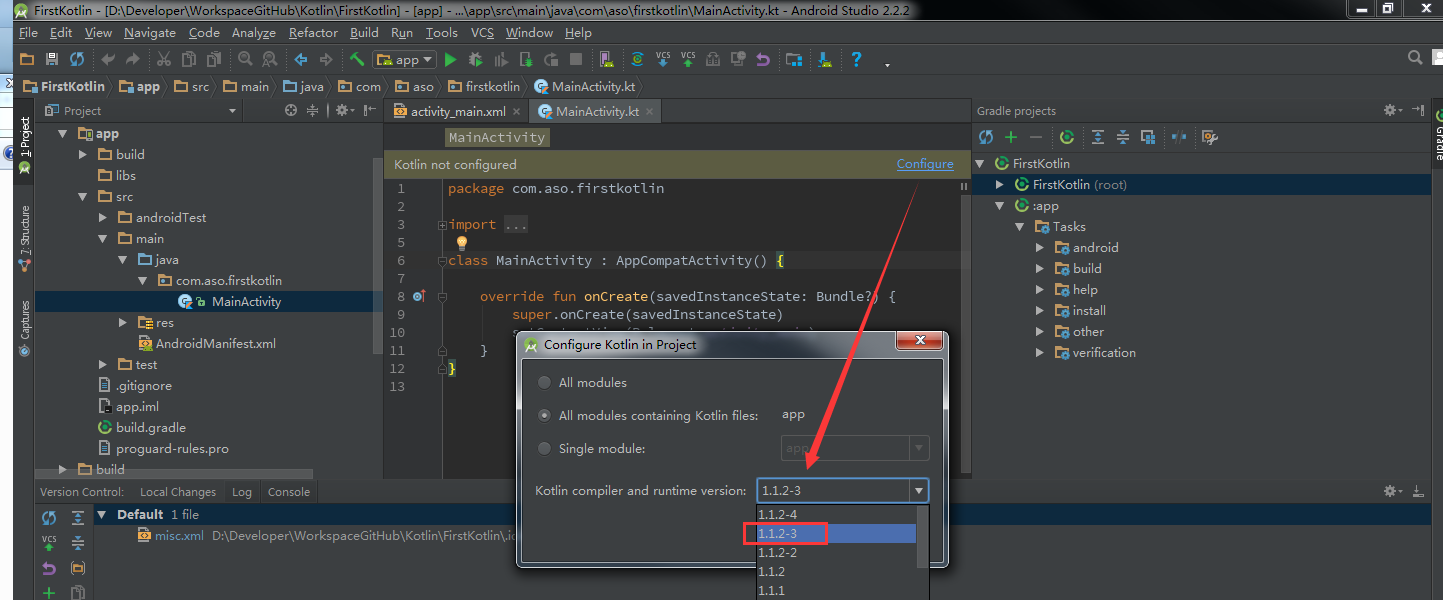Click the Find magnifier icon in toolbar
Image resolution: width=1443 pixels, height=600 pixels.
(245, 60)
